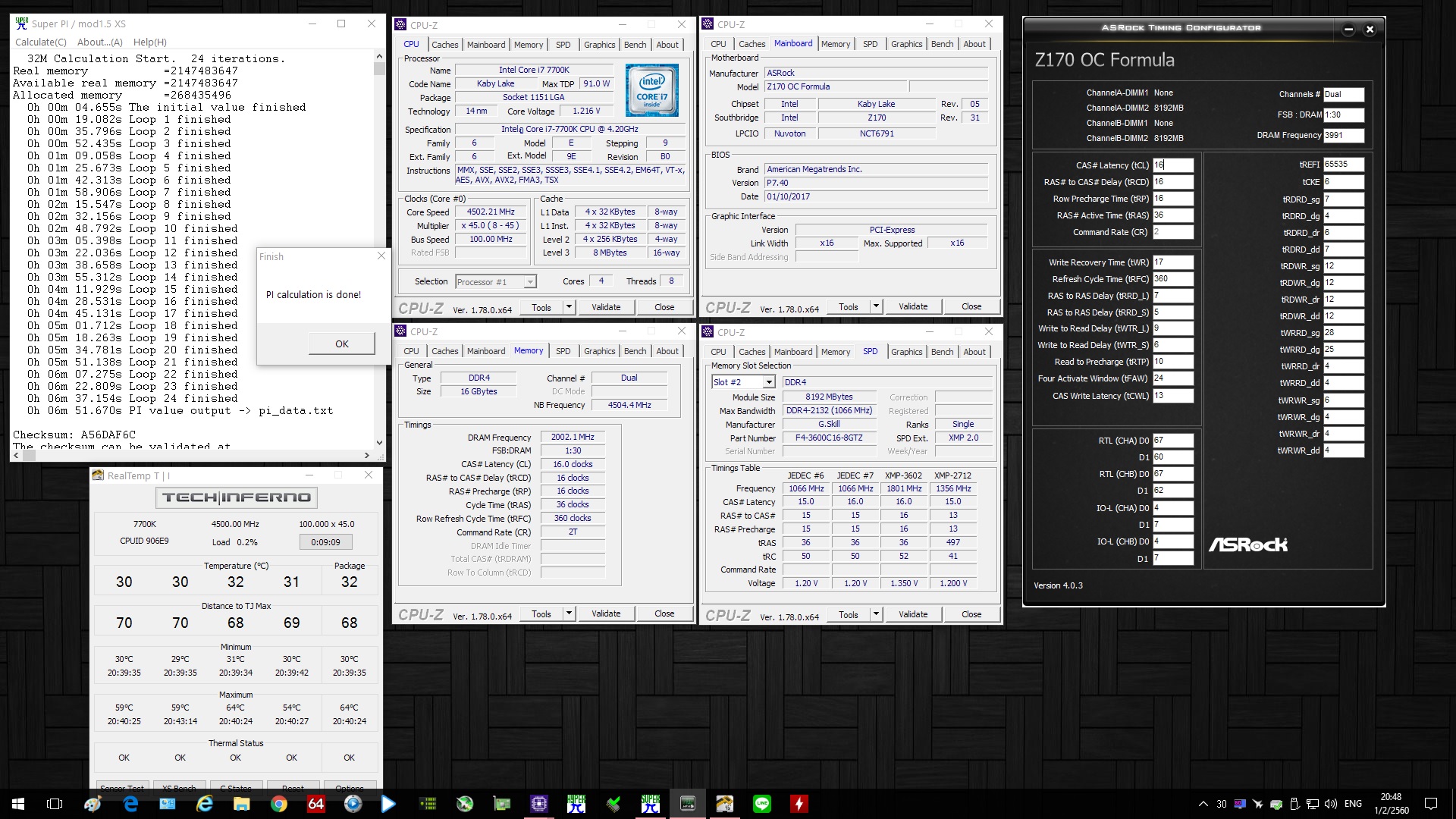
Task: Click the purple CPU-Z taskbar icon
Action: (x=538, y=804)
